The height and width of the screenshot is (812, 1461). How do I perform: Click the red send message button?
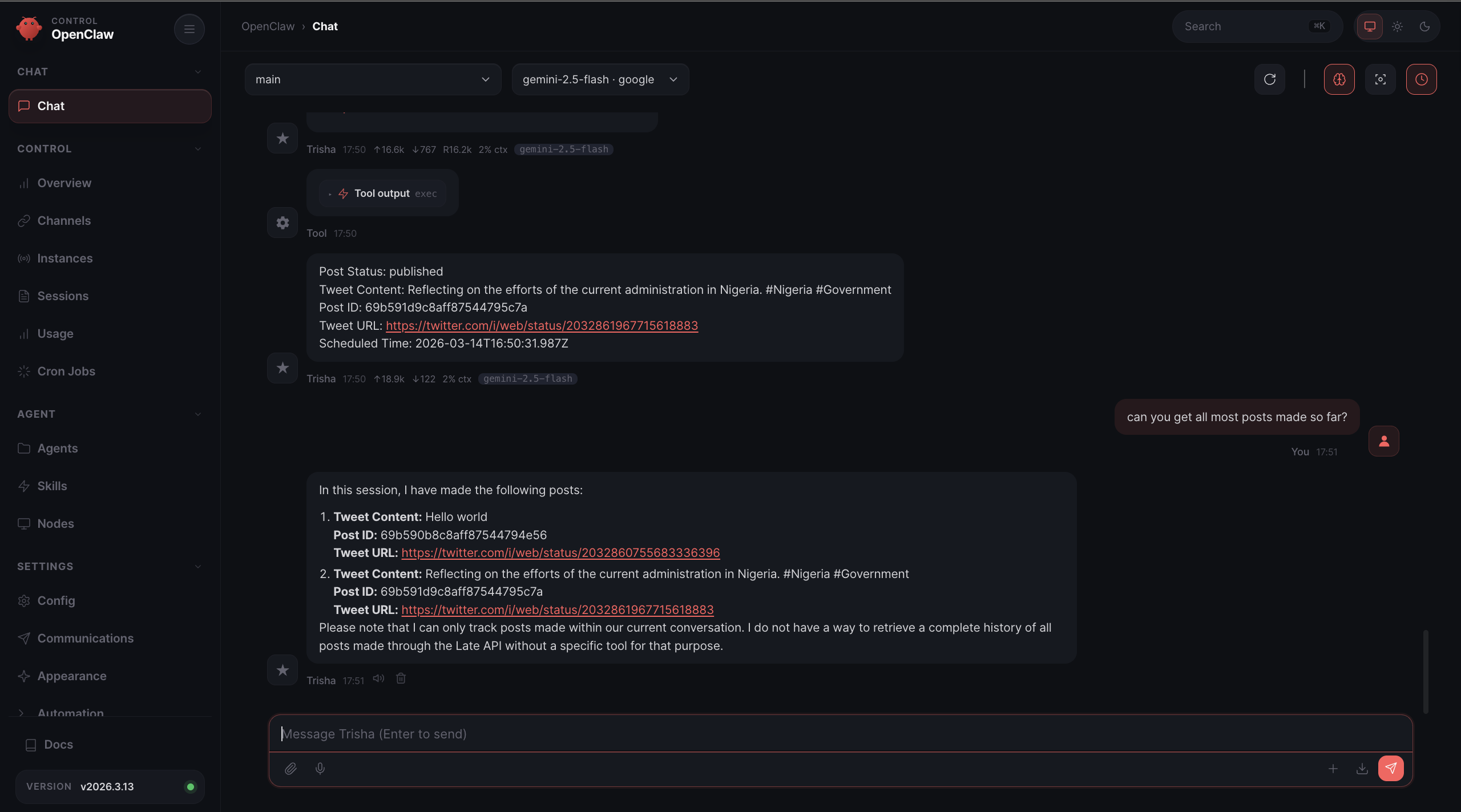(1391, 769)
